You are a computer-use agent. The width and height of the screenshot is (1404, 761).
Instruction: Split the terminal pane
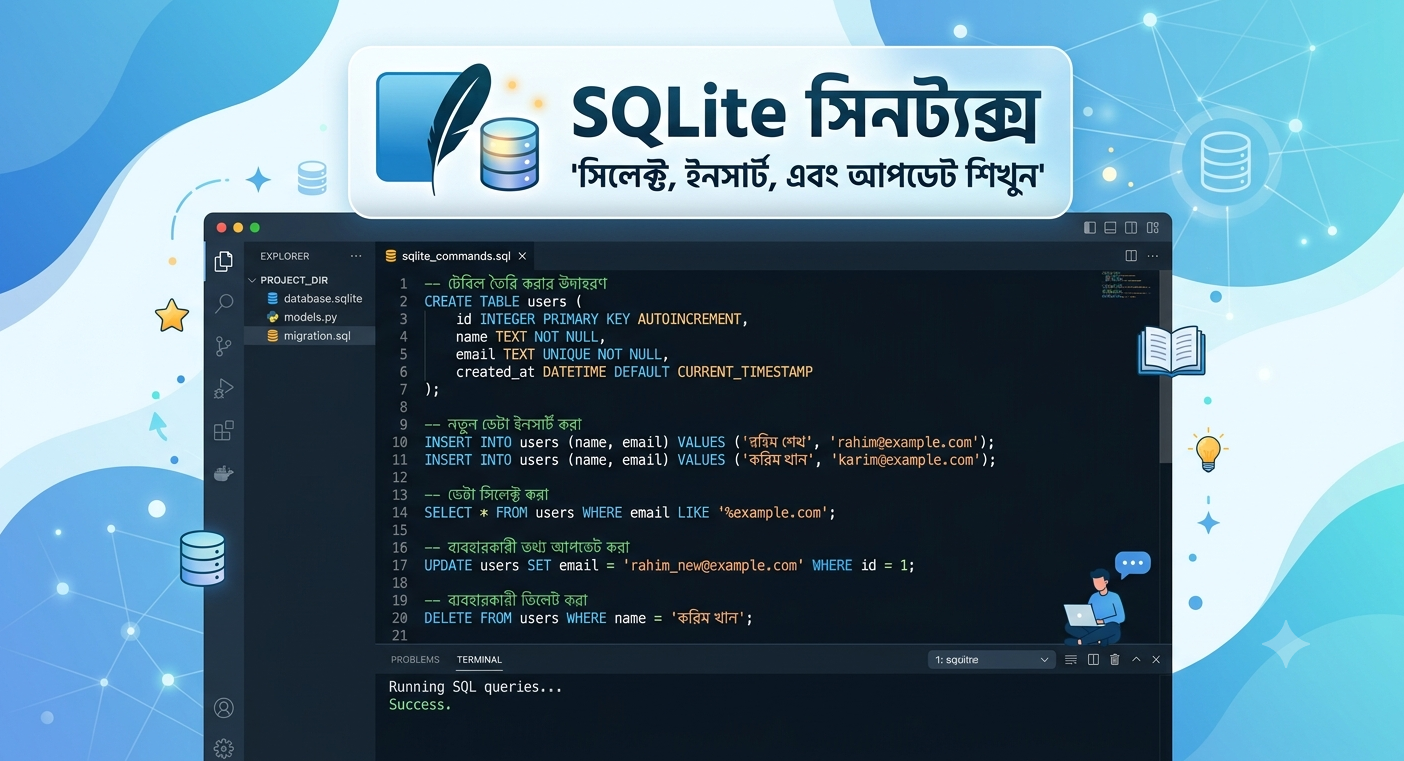coord(1093,660)
